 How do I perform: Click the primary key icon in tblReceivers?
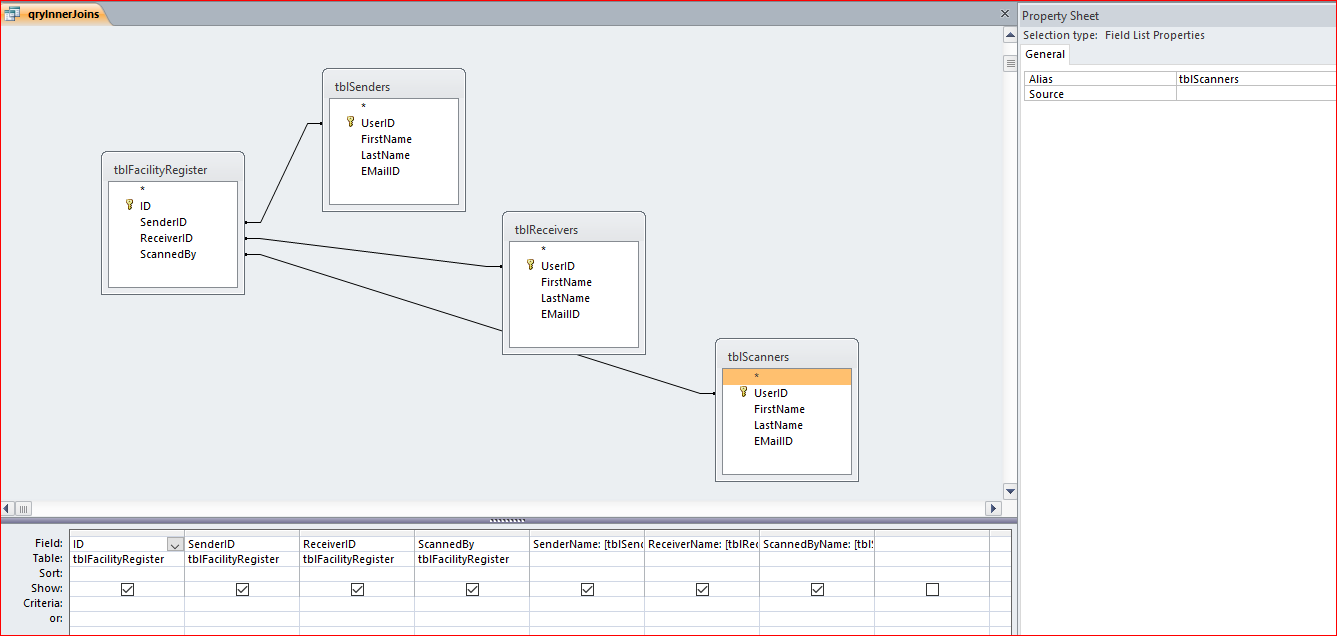click(x=530, y=265)
